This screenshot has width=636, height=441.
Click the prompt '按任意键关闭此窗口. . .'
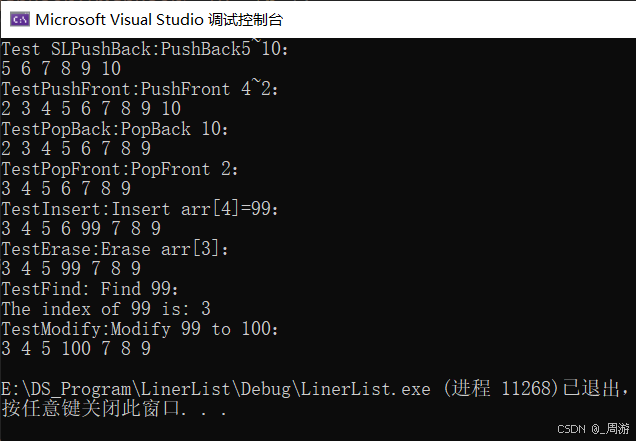point(114,409)
